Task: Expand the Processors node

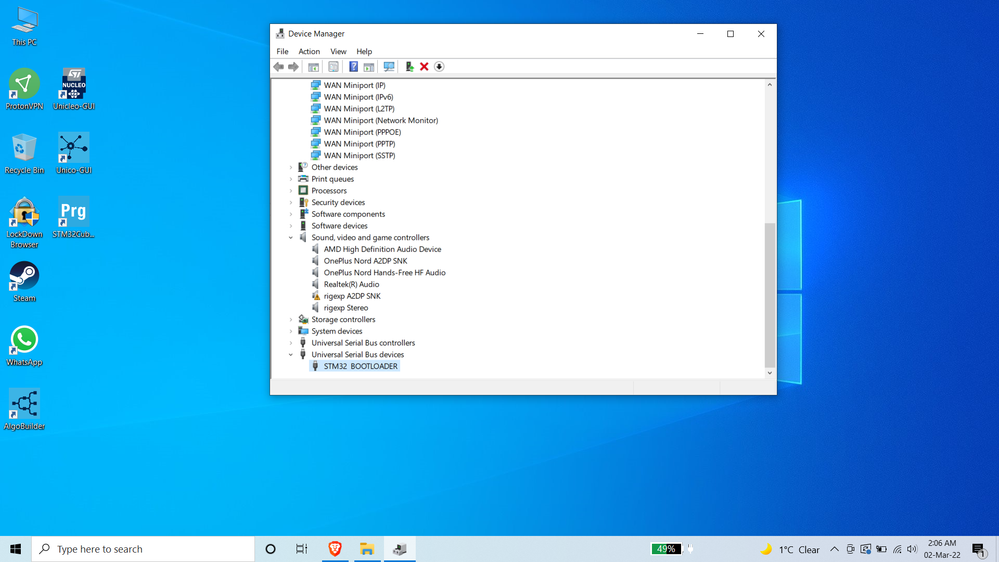Action: [x=291, y=191]
